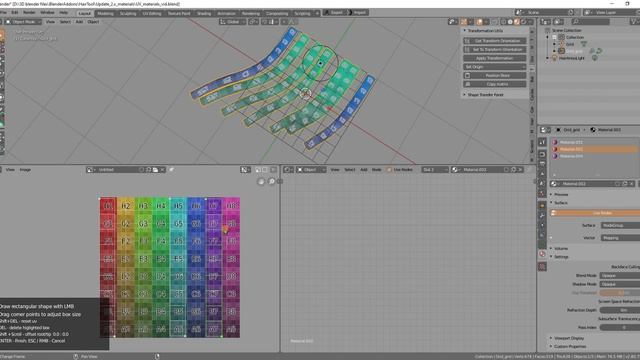Open the Global transform orientation dropdown
The width and height of the screenshot is (640, 360).
[x=232, y=22]
